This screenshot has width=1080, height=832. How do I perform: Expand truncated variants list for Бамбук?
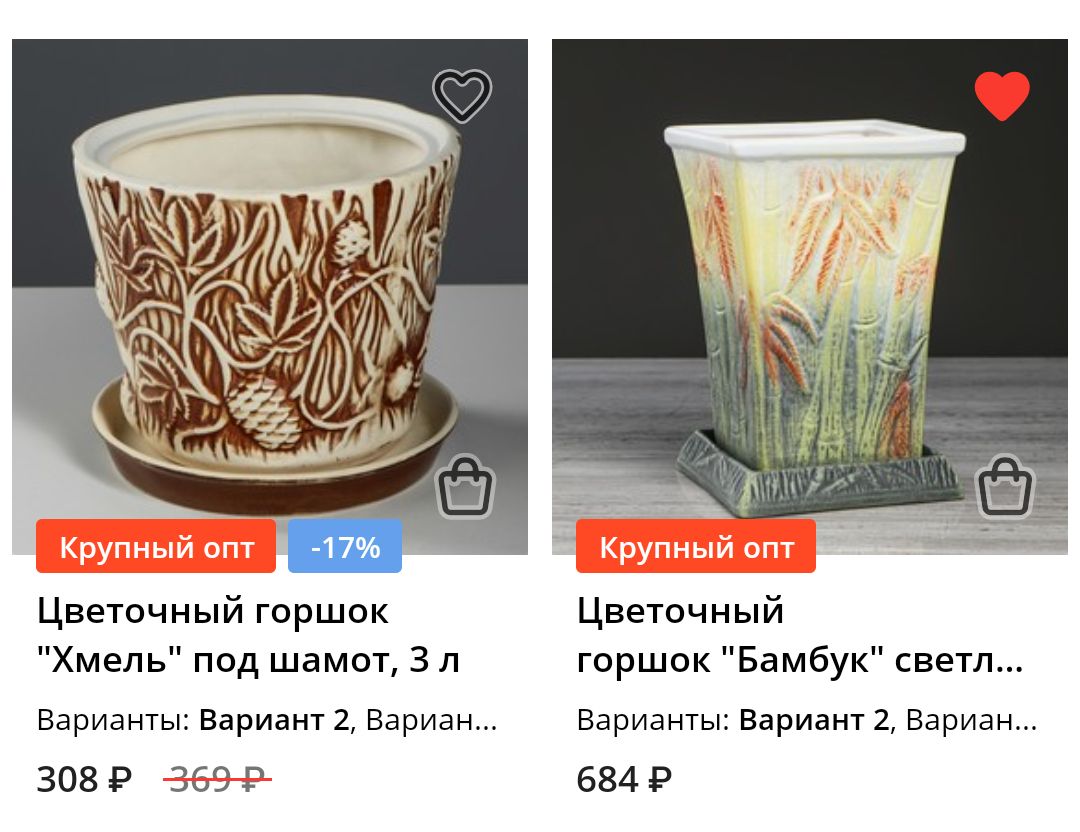(971, 720)
